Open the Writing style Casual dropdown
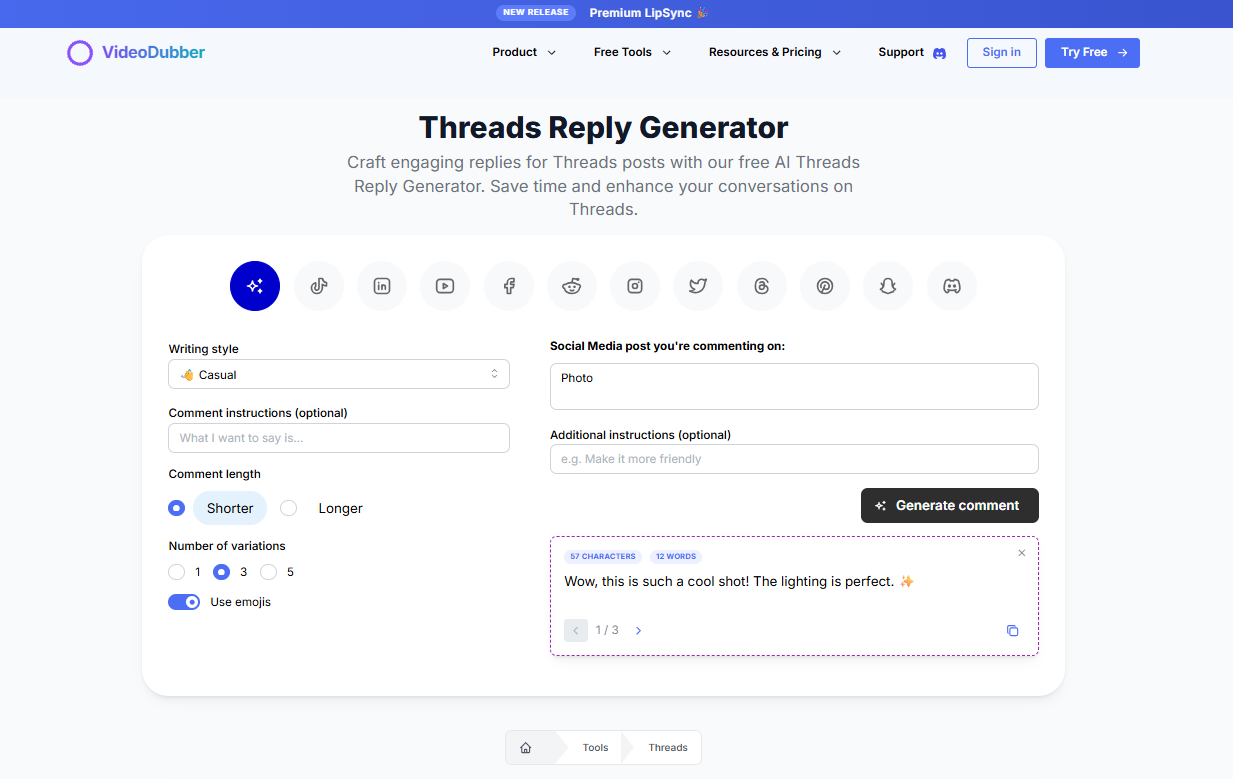Image resolution: width=1233 pixels, height=779 pixels. pyautogui.click(x=339, y=374)
